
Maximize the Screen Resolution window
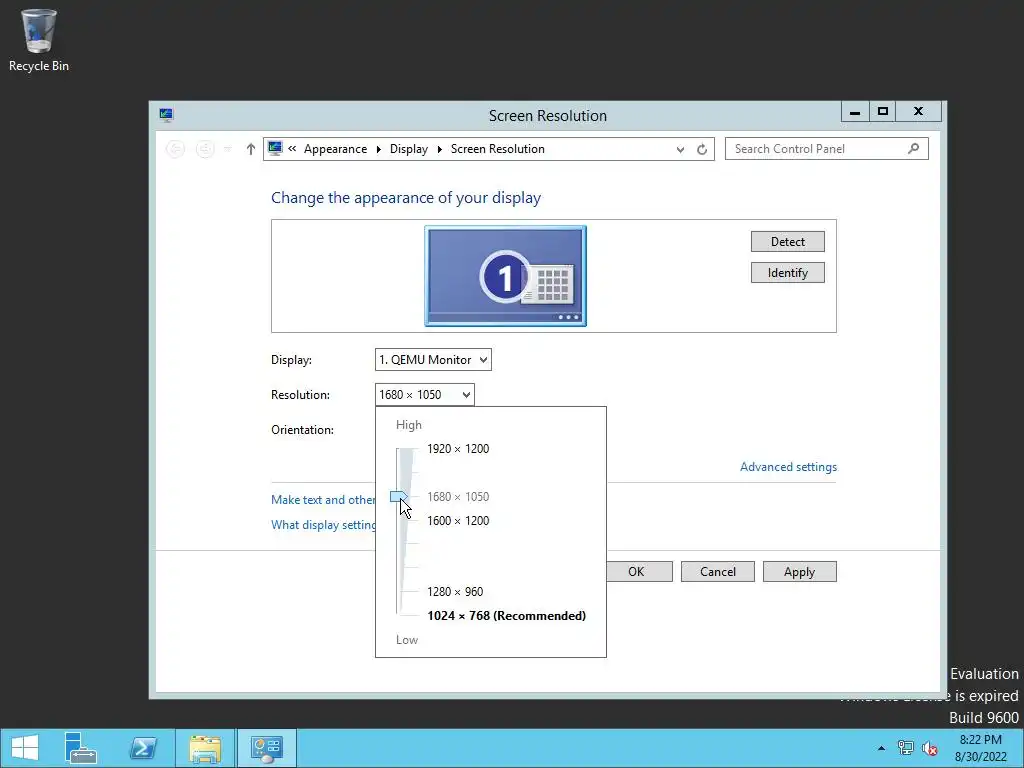tap(883, 112)
